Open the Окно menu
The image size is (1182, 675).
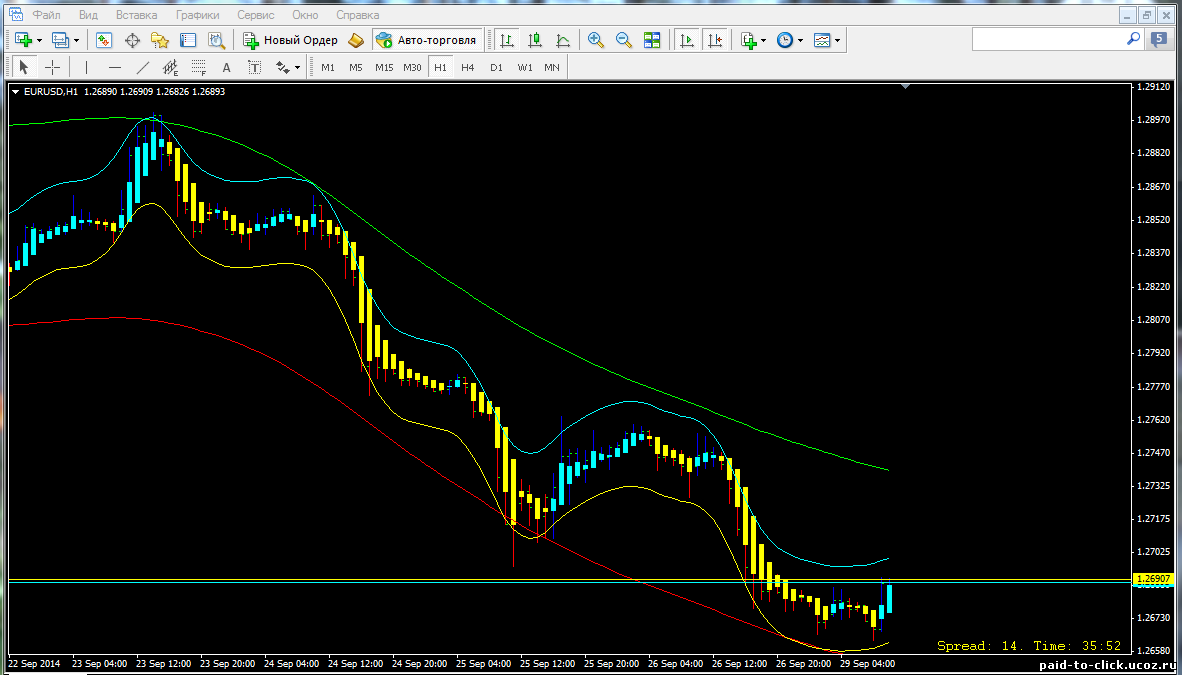[x=307, y=14]
